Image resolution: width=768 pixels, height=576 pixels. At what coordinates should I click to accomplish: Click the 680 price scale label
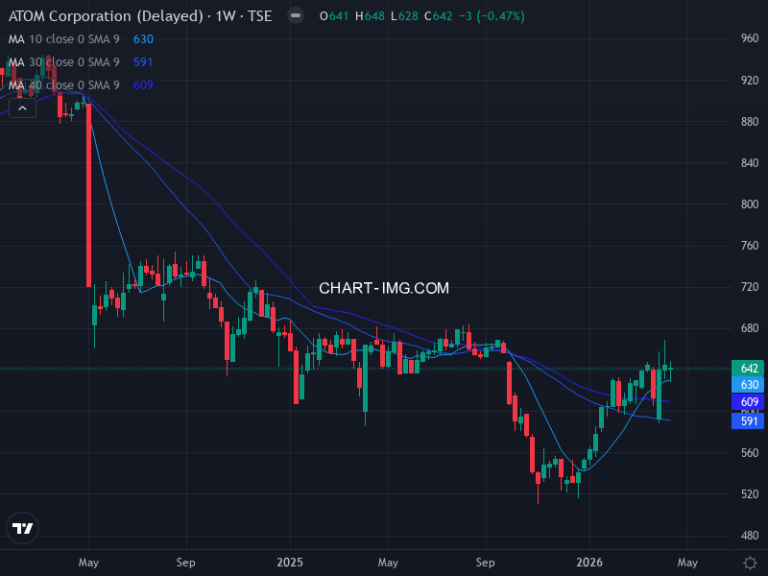click(x=749, y=328)
